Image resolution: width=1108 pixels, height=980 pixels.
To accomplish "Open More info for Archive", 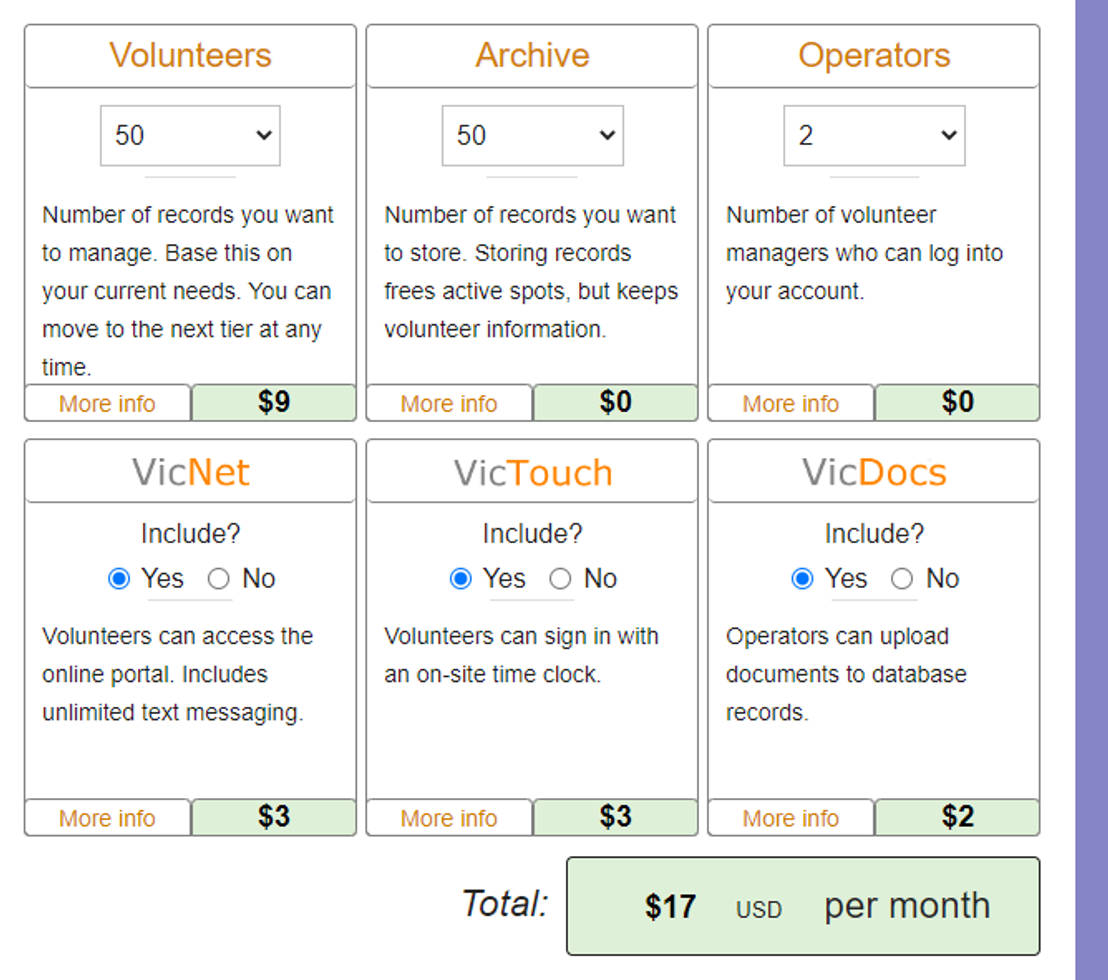I will tap(449, 403).
